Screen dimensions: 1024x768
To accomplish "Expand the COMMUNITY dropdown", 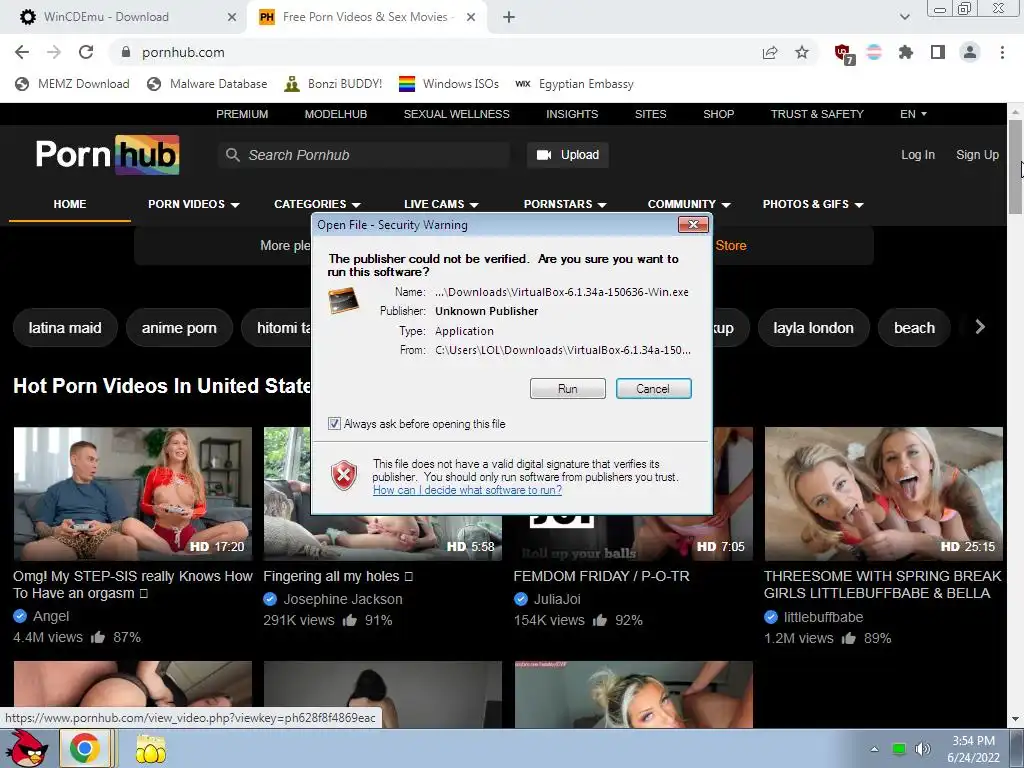I will pos(689,204).
